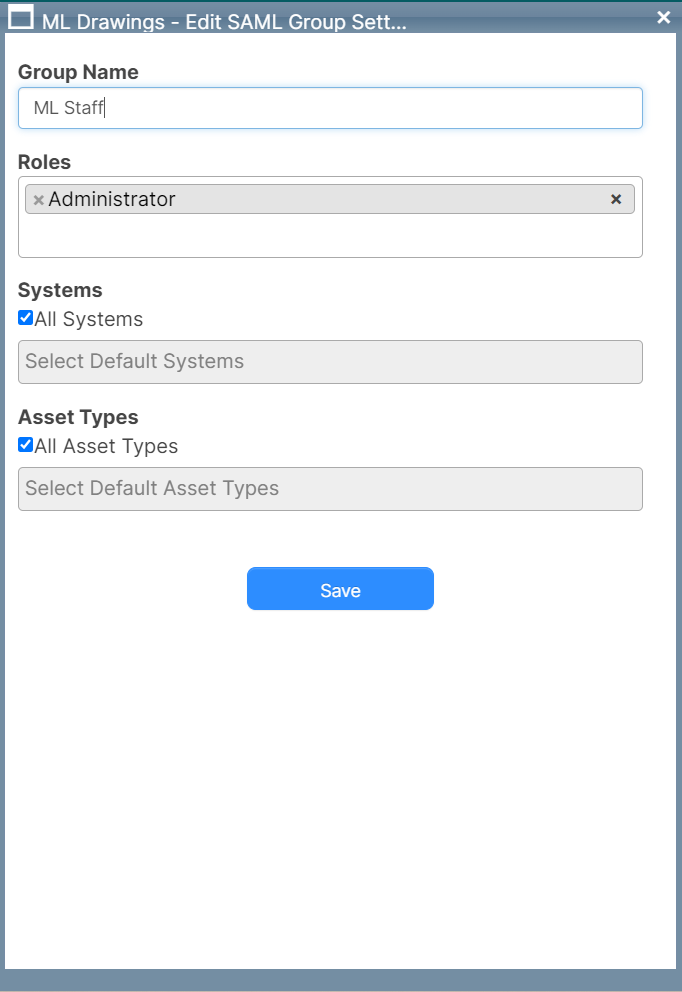
Task: Click the All Asset Types label text
Action: (x=106, y=447)
